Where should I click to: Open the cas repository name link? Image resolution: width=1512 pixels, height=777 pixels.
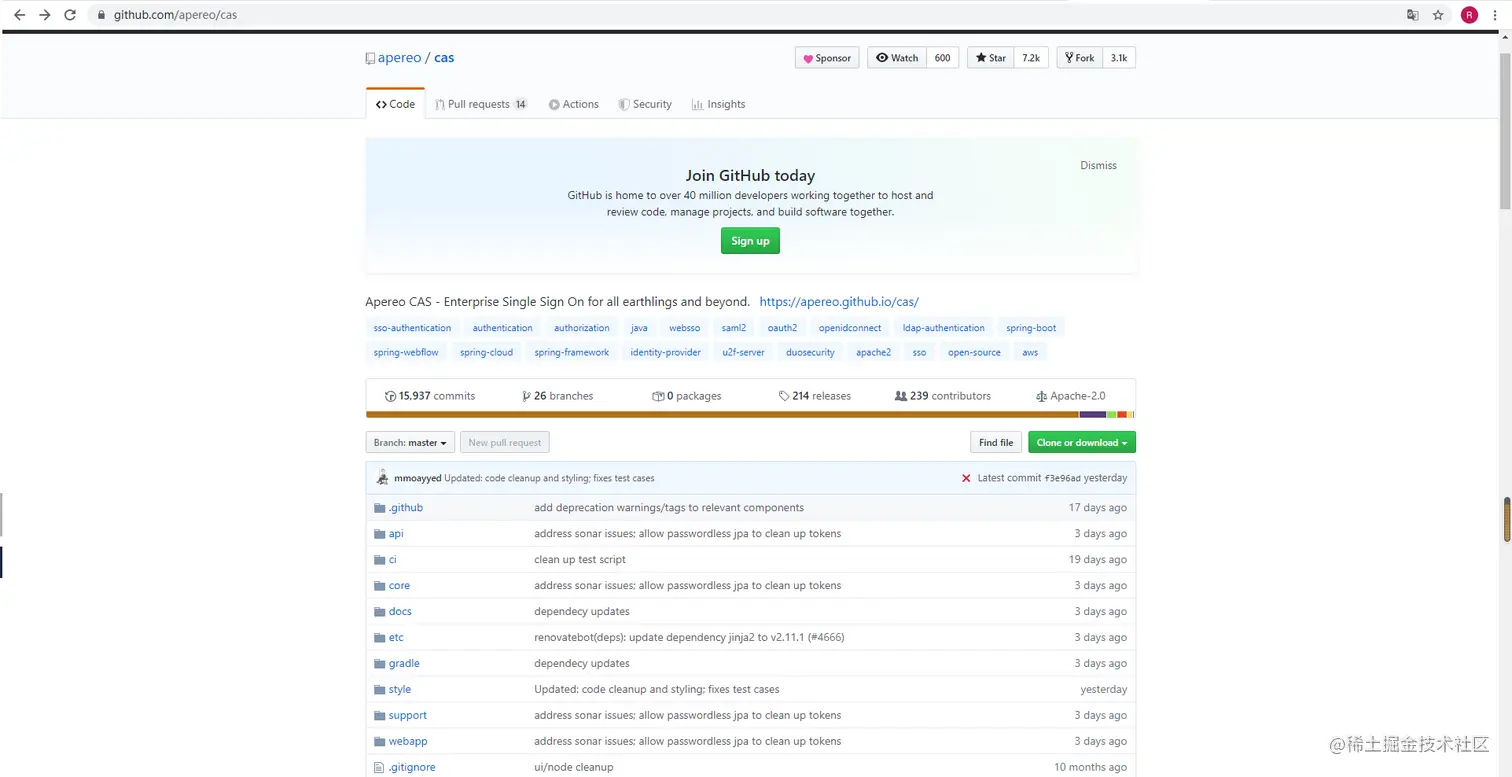coord(444,58)
